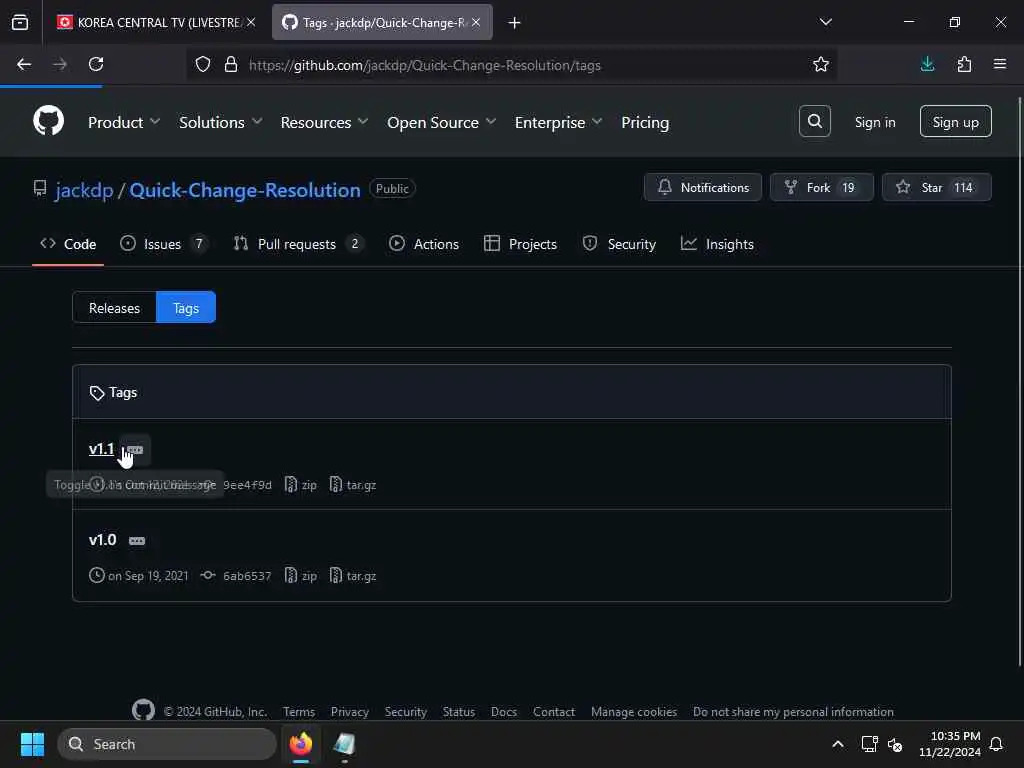Open the v1.1 tag link
The image size is (1024, 768).
pos(101,449)
